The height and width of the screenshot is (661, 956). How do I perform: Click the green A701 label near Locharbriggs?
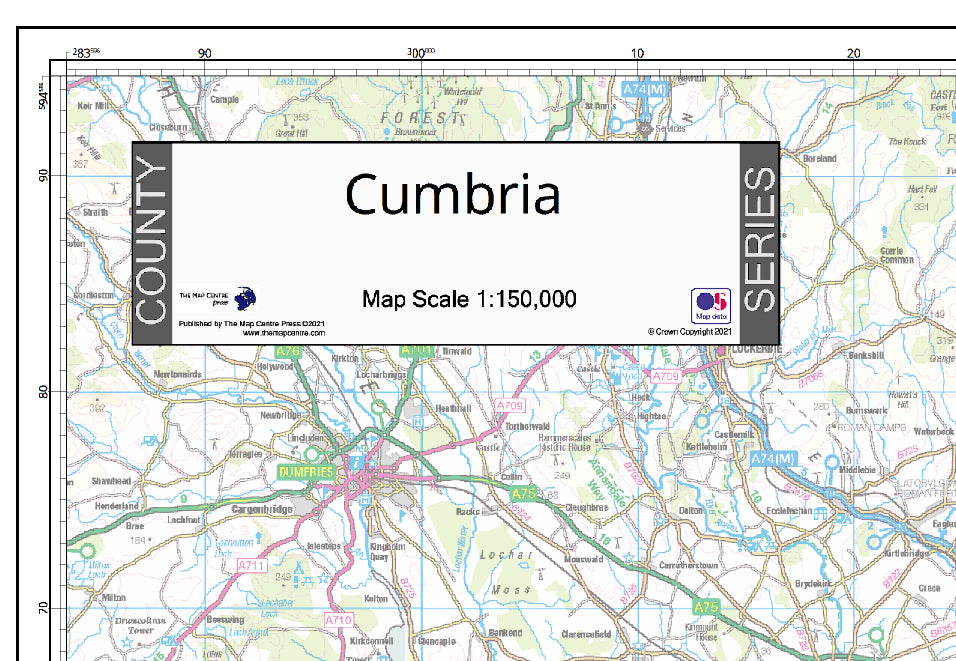click(x=416, y=351)
